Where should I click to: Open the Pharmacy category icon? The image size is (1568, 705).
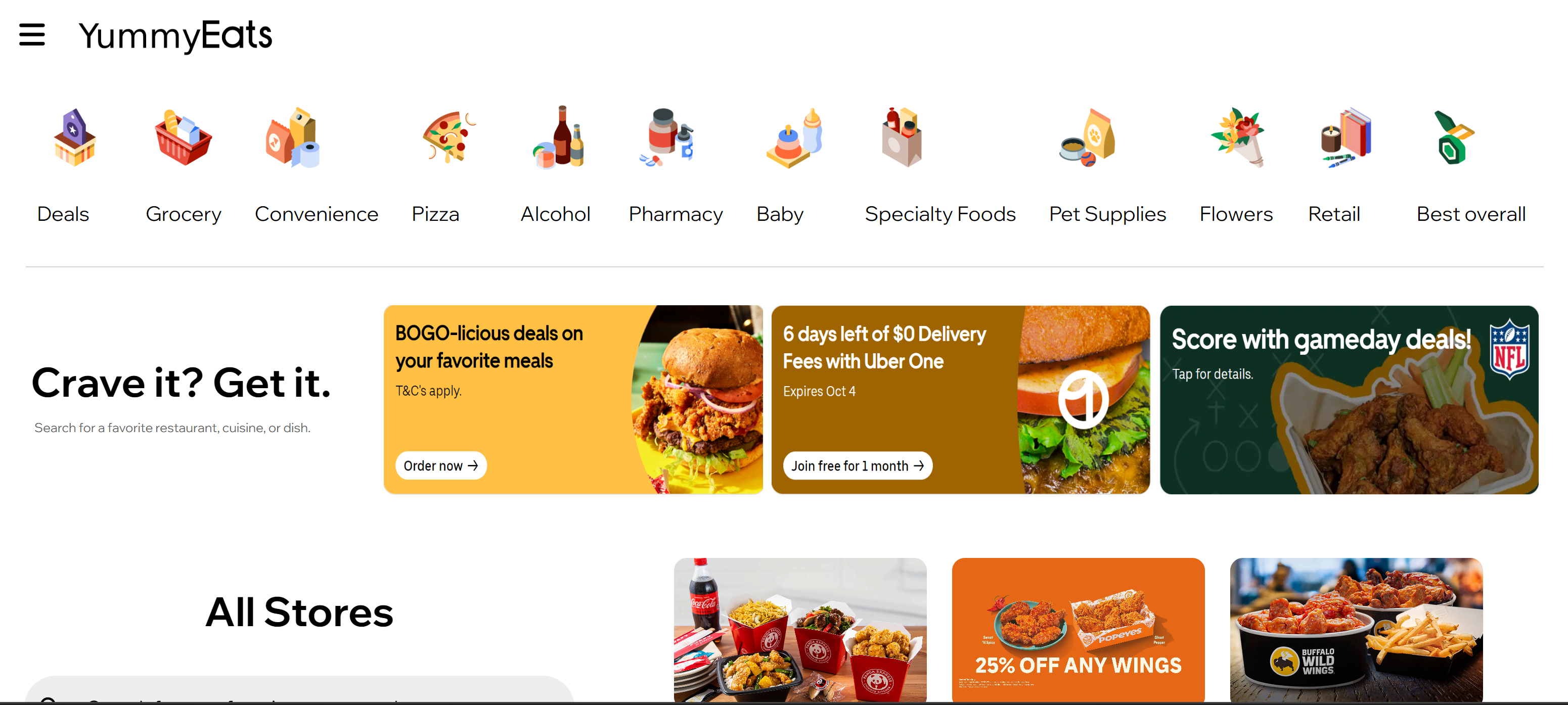coord(666,137)
